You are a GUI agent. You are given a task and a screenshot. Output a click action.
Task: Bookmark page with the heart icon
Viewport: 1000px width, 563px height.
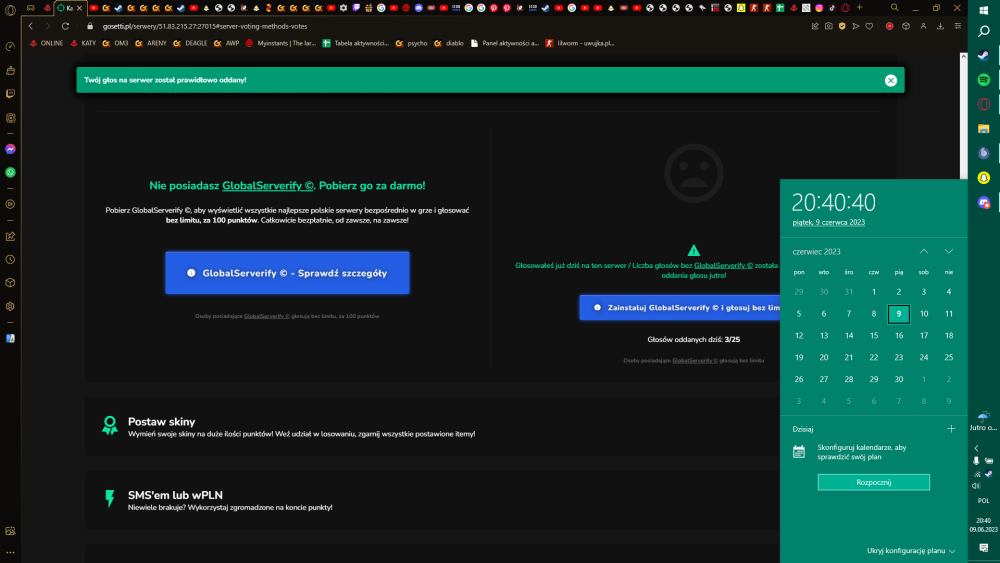coord(869,26)
